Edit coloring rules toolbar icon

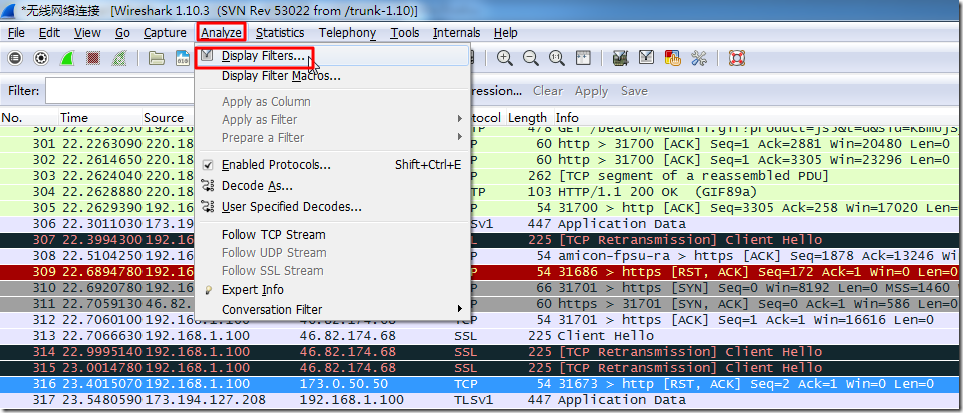(x=673, y=58)
